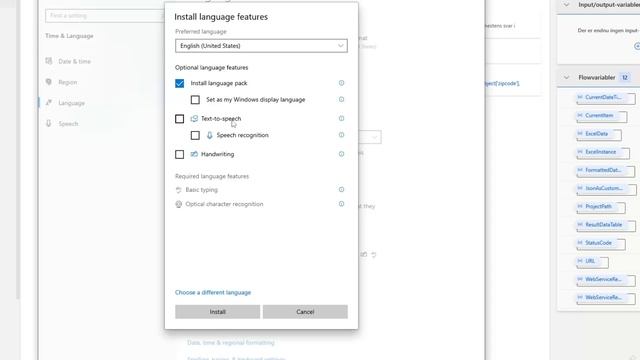Click info icon in the Text-to-speech row

341,118
